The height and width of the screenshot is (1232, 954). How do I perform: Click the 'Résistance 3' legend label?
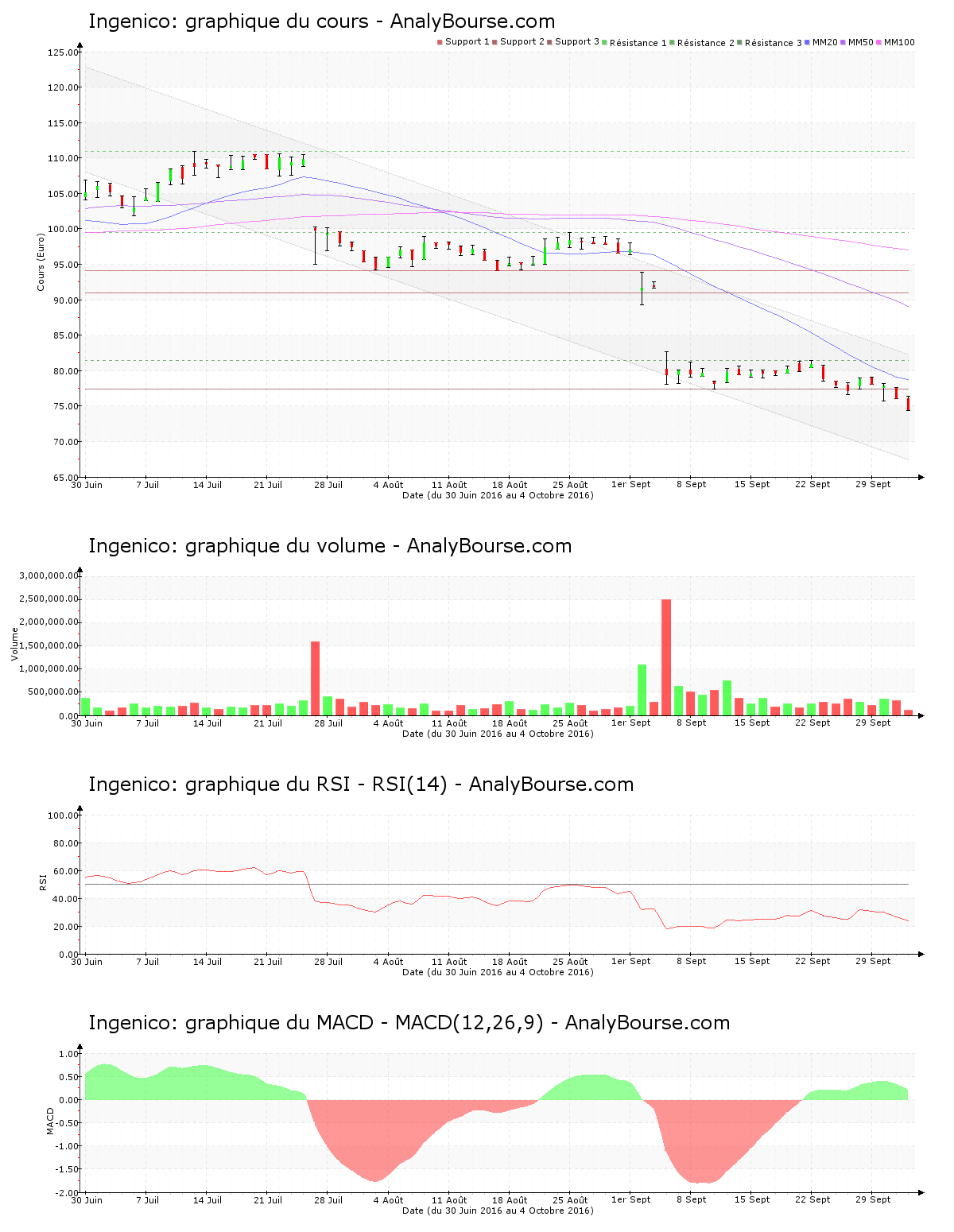[x=774, y=43]
